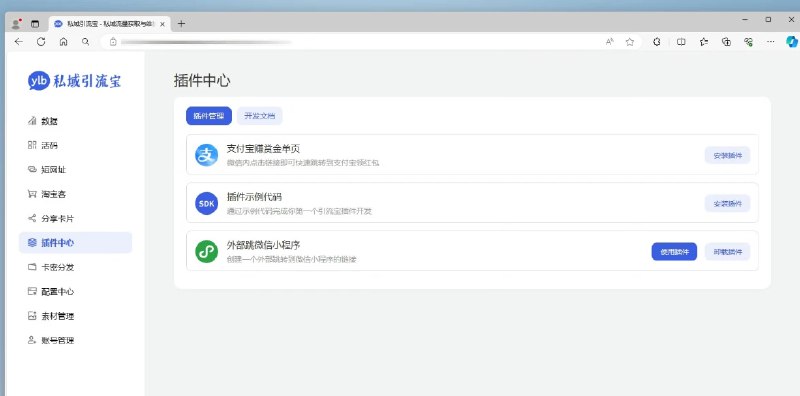Open the 活码 sidebar item
Viewport: 800px width, 396px height.
click(43, 145)
